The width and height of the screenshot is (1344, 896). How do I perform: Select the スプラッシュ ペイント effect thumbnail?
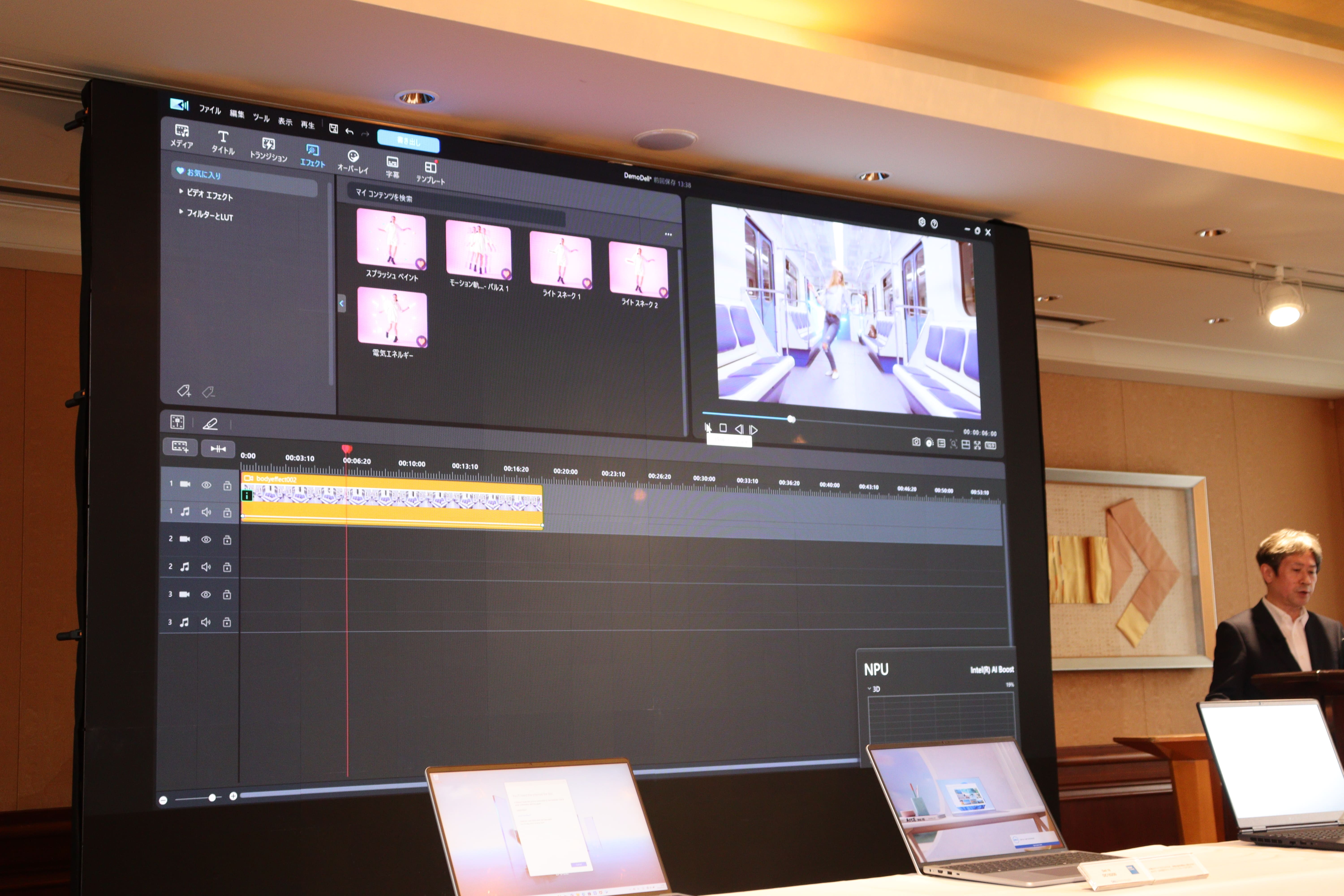tap(391, 239)
